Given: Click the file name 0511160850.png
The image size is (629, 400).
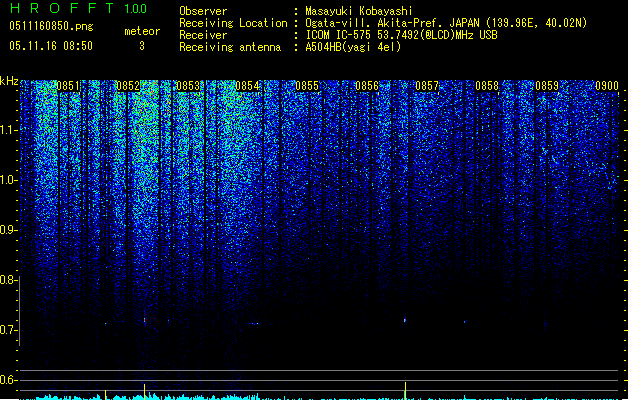Looking at the screenshot, I should [x=51, y=27].
